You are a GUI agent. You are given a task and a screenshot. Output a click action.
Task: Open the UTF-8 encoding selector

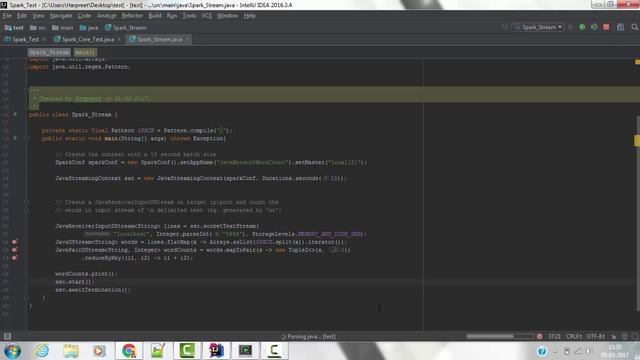pyautogui.click(x=596, y=336)
